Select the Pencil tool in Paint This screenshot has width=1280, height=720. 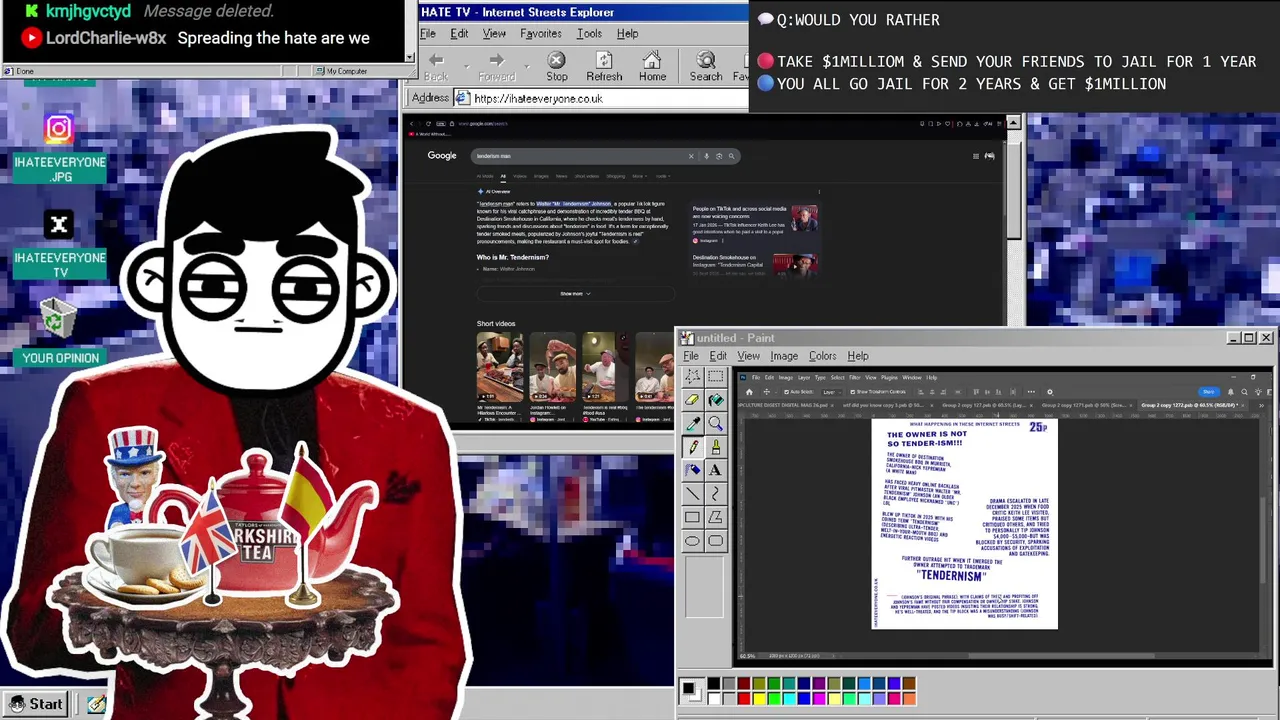pyautogui.click(x=692, y=447)
